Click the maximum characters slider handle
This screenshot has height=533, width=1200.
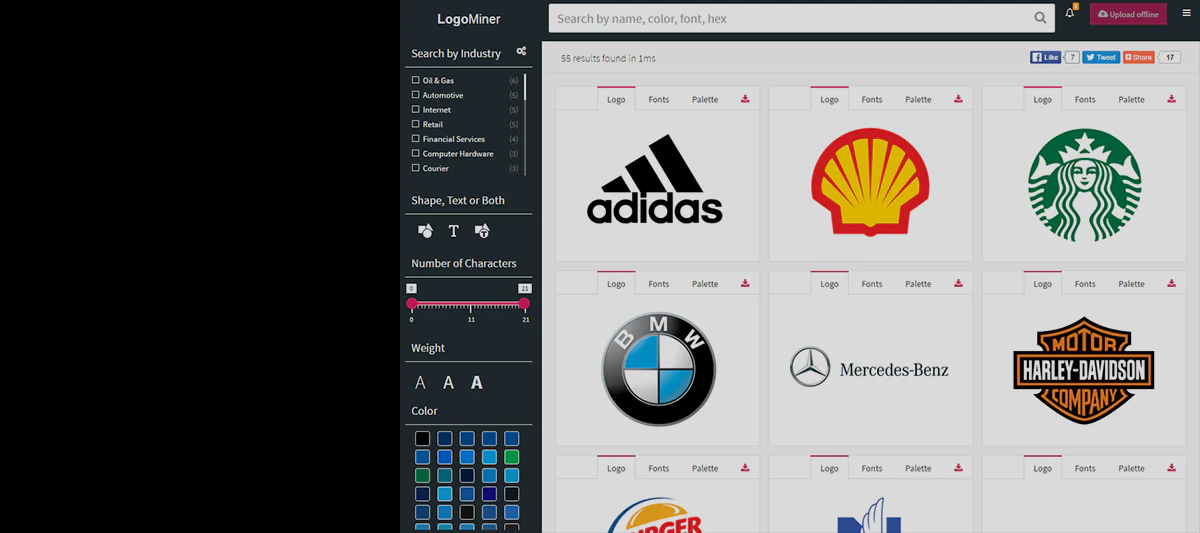point(524,303)
